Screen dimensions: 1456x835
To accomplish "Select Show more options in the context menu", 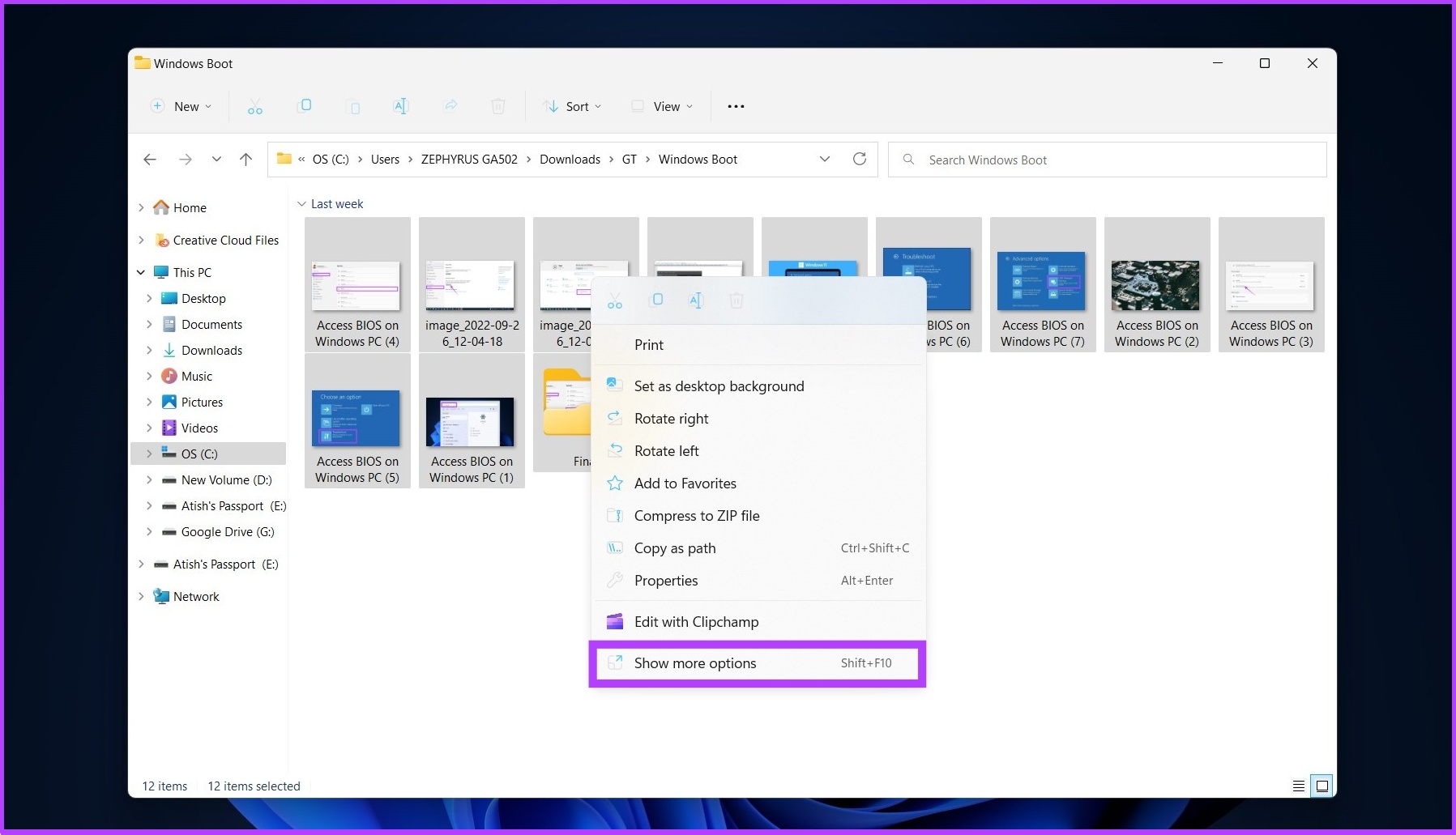I will 695,662.
